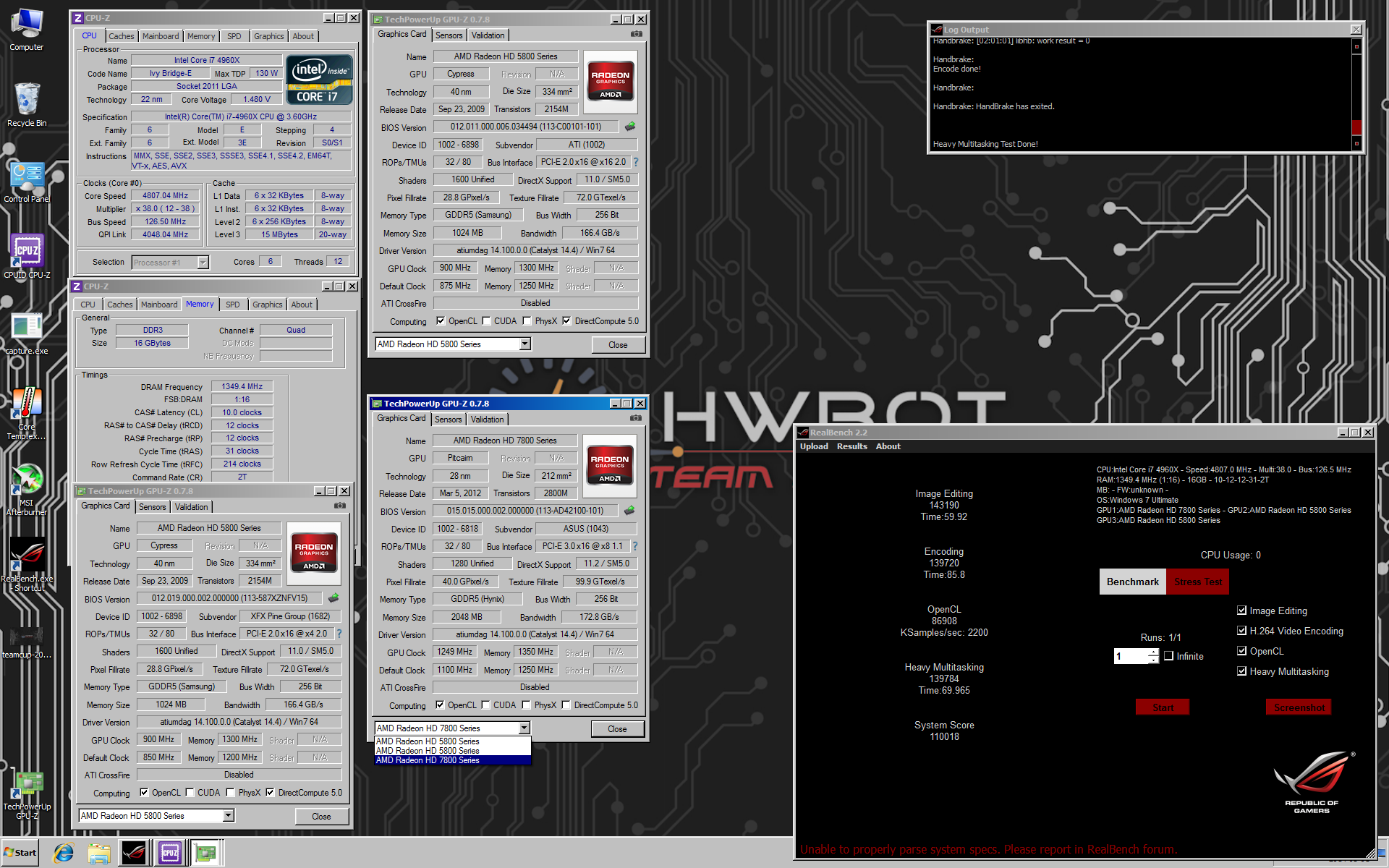The image size is (1389, 868).
Task: Switch to Sensors tab in top GPU-Z
Action: point(449,35)
